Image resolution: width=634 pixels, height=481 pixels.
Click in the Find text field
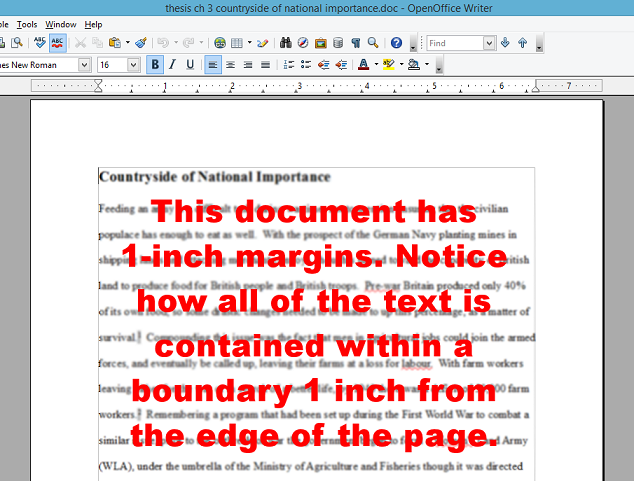coord(455,43)
